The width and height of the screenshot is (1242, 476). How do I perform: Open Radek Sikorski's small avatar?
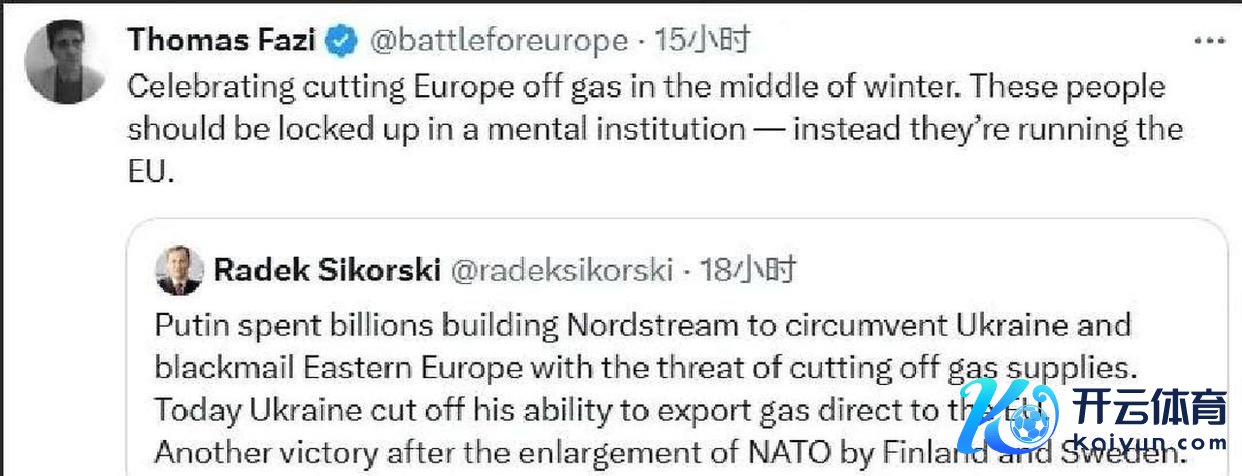click(180, 271)
